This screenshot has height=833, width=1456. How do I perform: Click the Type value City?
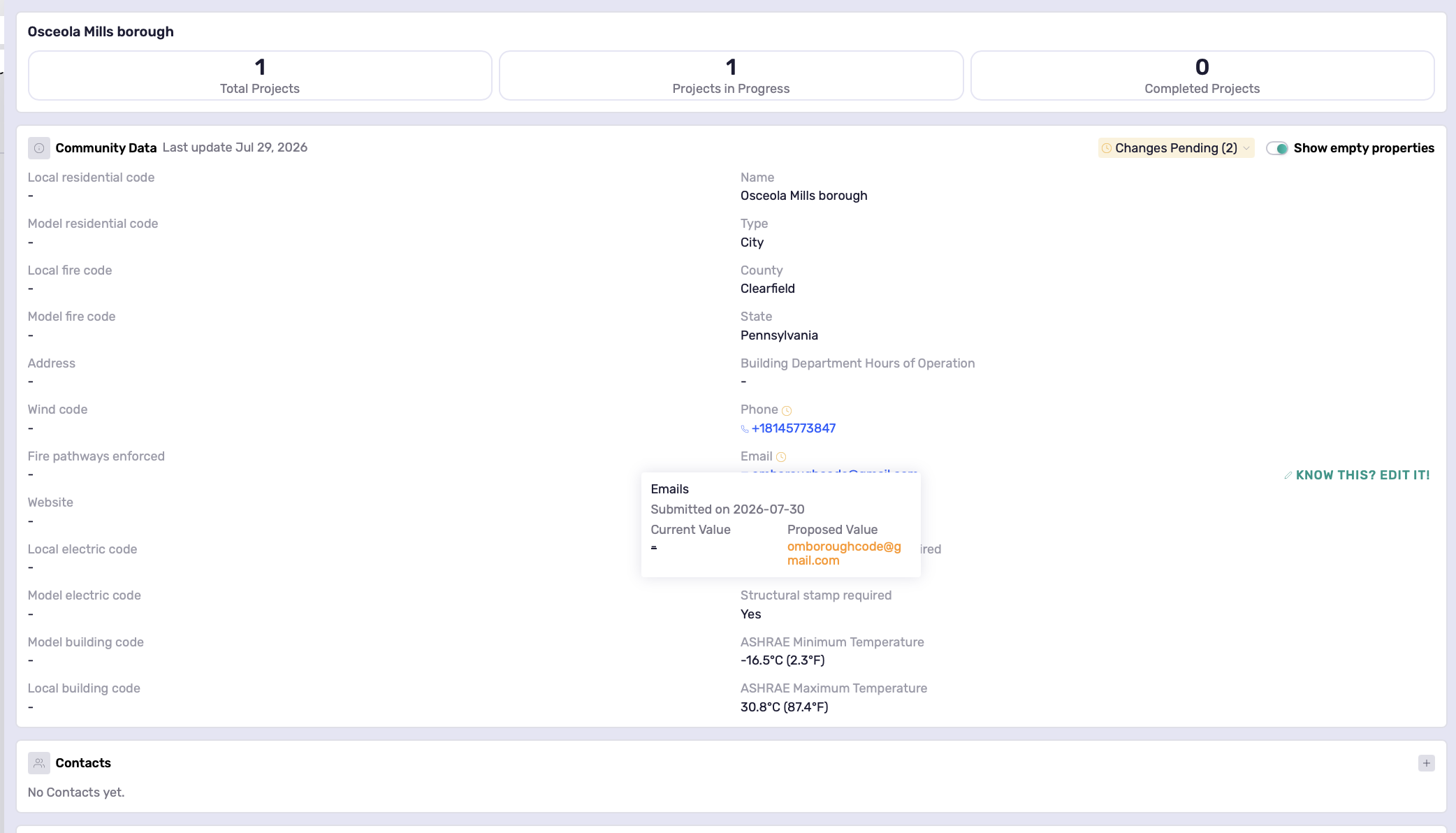pyautogui.click(x=752, y=242)
